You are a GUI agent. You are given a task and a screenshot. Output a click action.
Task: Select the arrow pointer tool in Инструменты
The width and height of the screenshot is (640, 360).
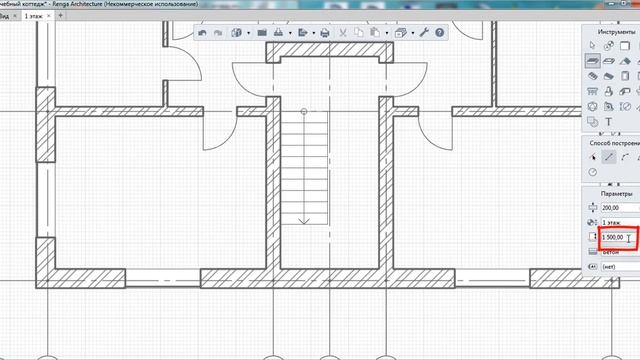click(x=593, y=46)
